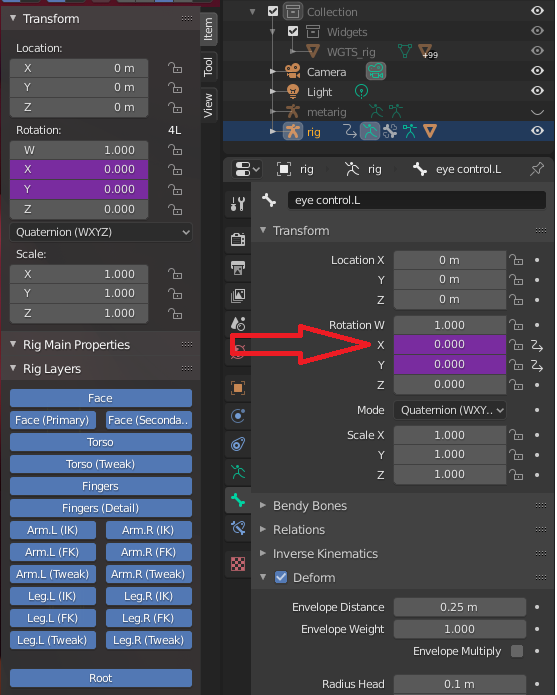Image resolution: width=557 pixels, height=695 pixels.
Task: Open the Bone Constraints properties tab icon
Action: point(238,528)
